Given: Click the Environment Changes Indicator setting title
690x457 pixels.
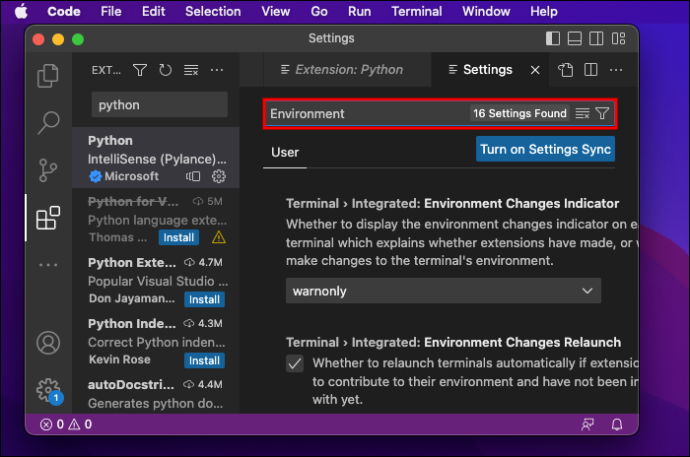Looking at the screenshot, I should [x=452, y=204].
